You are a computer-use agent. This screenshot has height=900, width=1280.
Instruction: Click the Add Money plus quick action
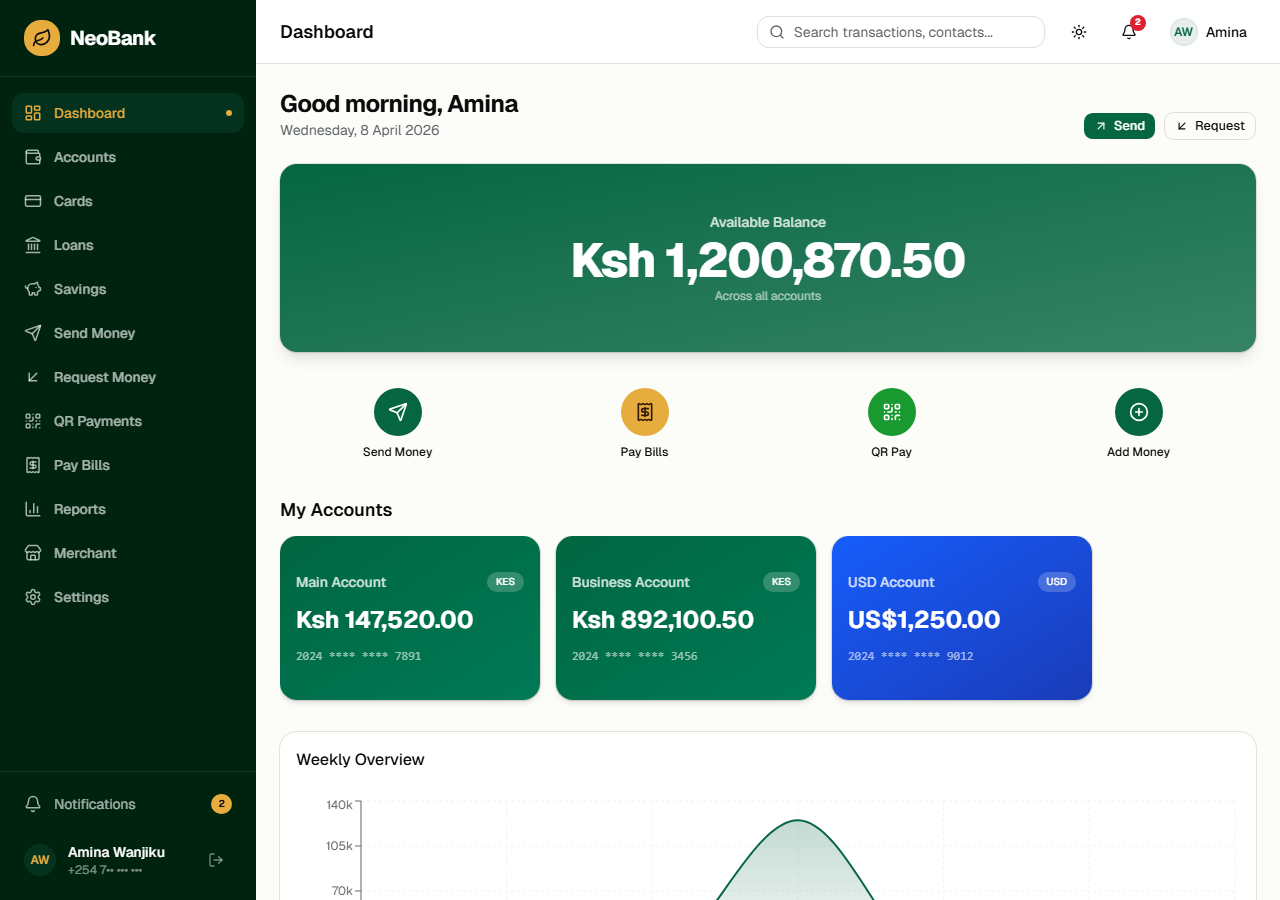click(1139, 412)
